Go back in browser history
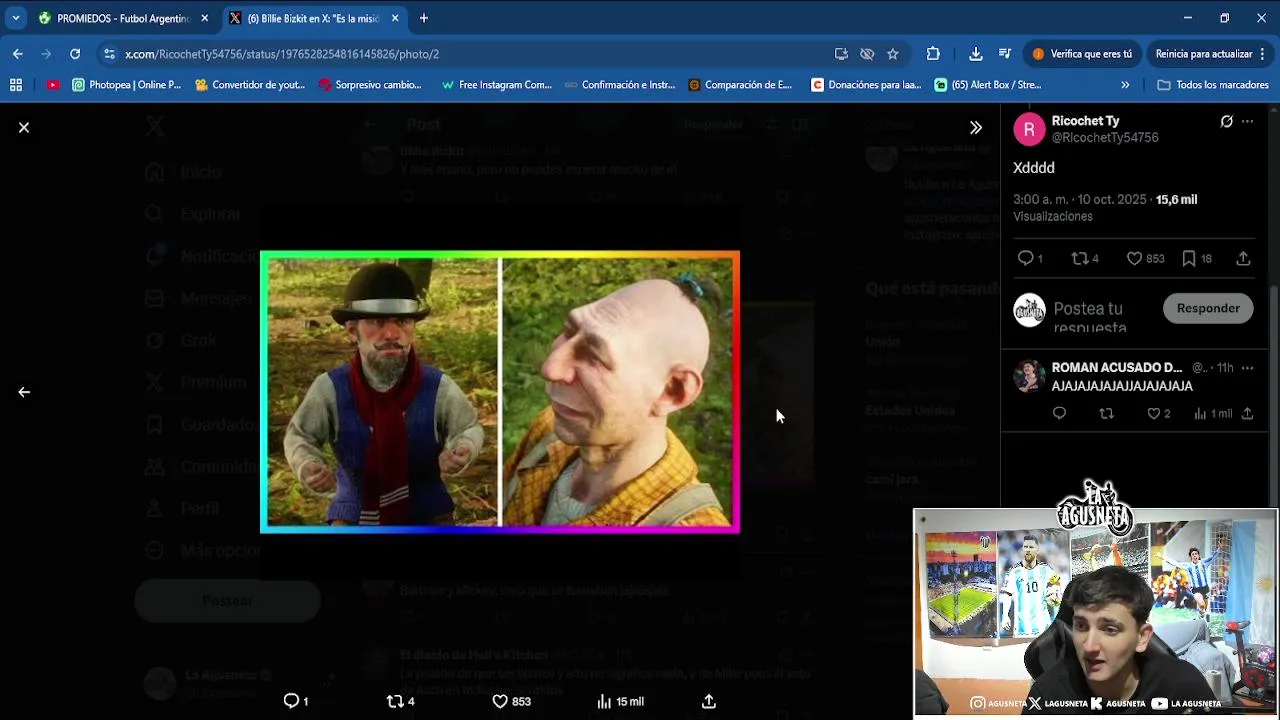This screenshot has height=720, width=1280. (18, 54)
